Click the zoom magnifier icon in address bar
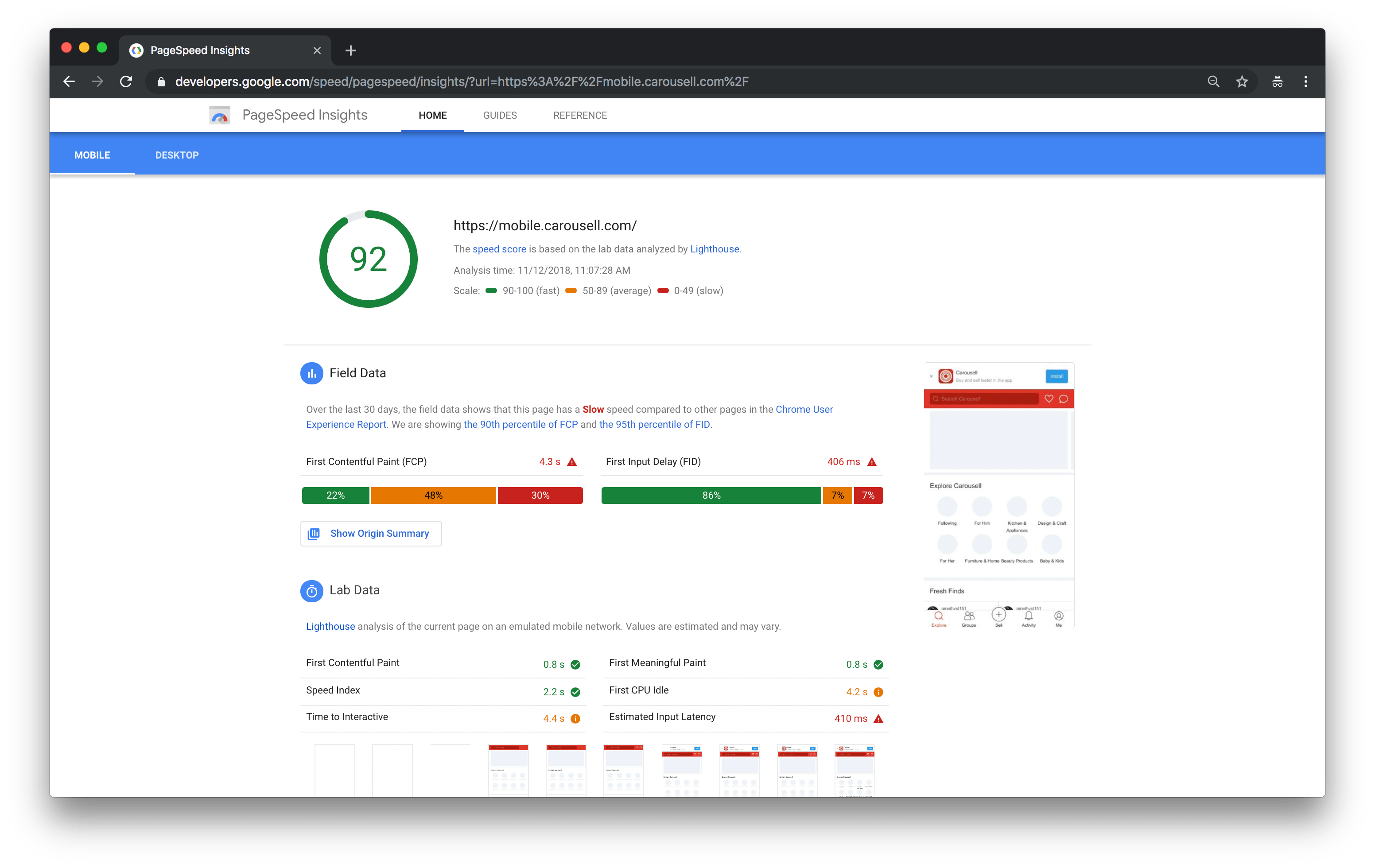Image resolution: width=1375 pixels, height=868 pixels. [1213, 81]
